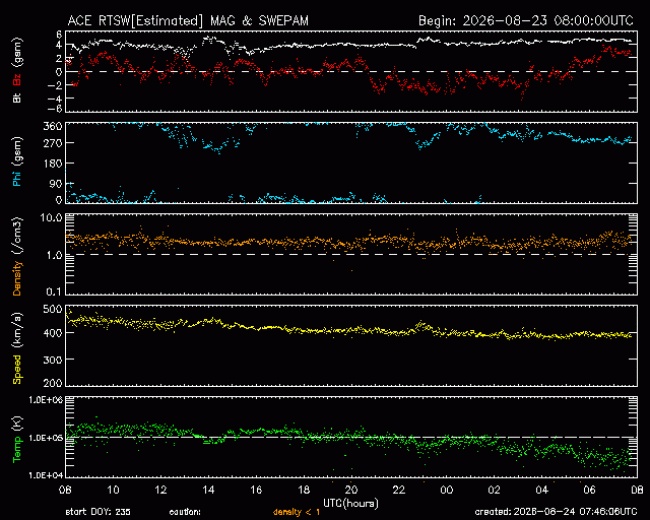
Task: Click the '1.0E+04' tick on Temp axis
Action: [45, 475]
